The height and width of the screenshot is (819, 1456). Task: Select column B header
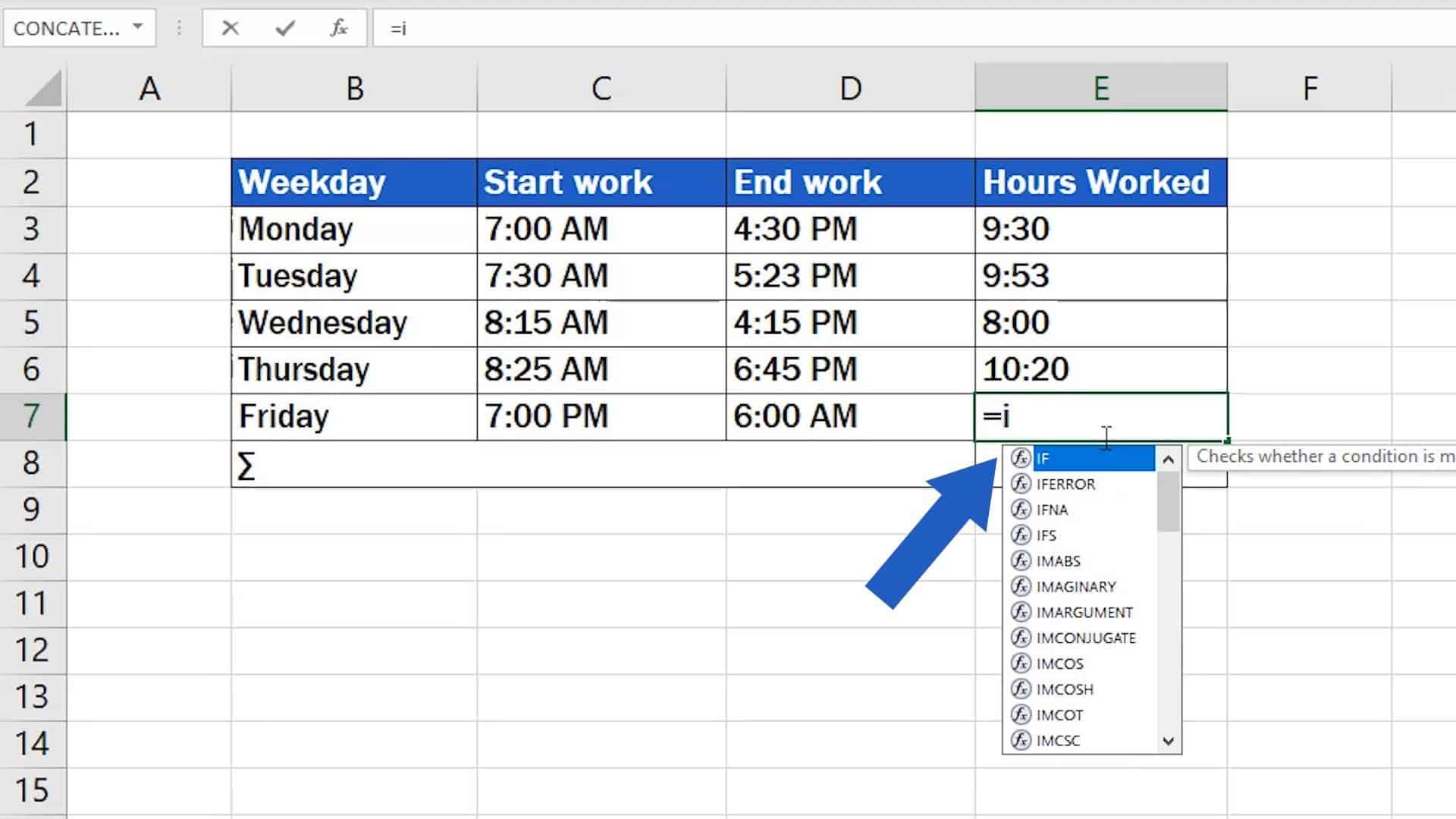pos(354,88)
